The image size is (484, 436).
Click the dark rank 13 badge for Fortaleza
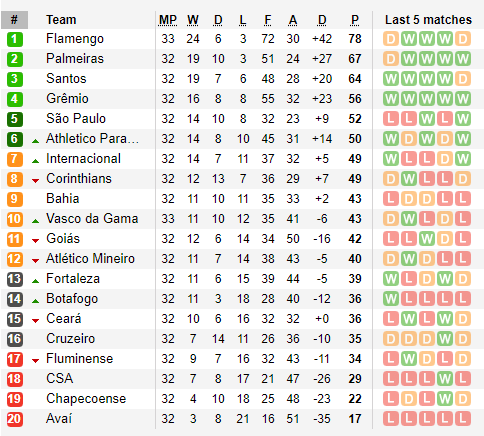click(14, 279)
